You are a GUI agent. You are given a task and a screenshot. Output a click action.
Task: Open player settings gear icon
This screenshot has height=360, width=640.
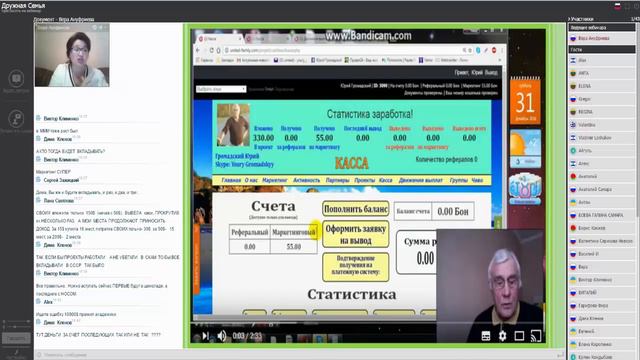(502, 336)
